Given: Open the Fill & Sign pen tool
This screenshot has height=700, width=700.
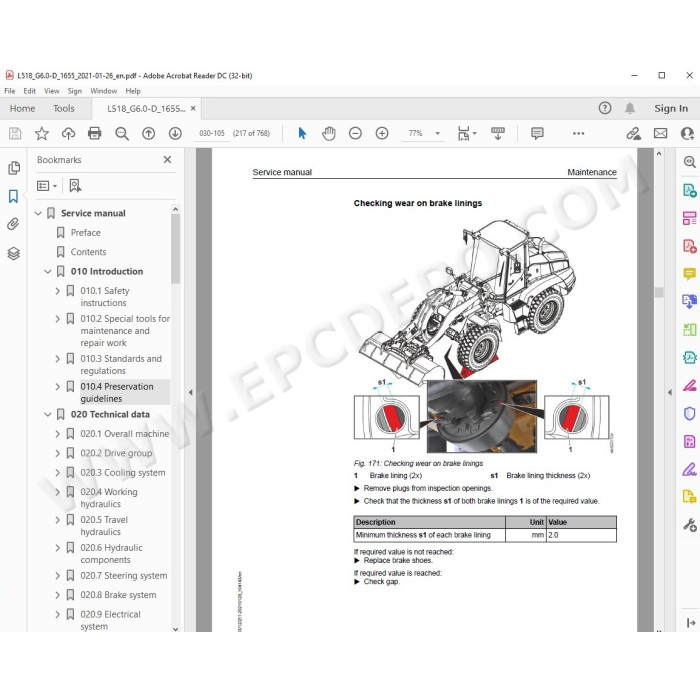Looking at the screenshot, I should coord(689,469).
